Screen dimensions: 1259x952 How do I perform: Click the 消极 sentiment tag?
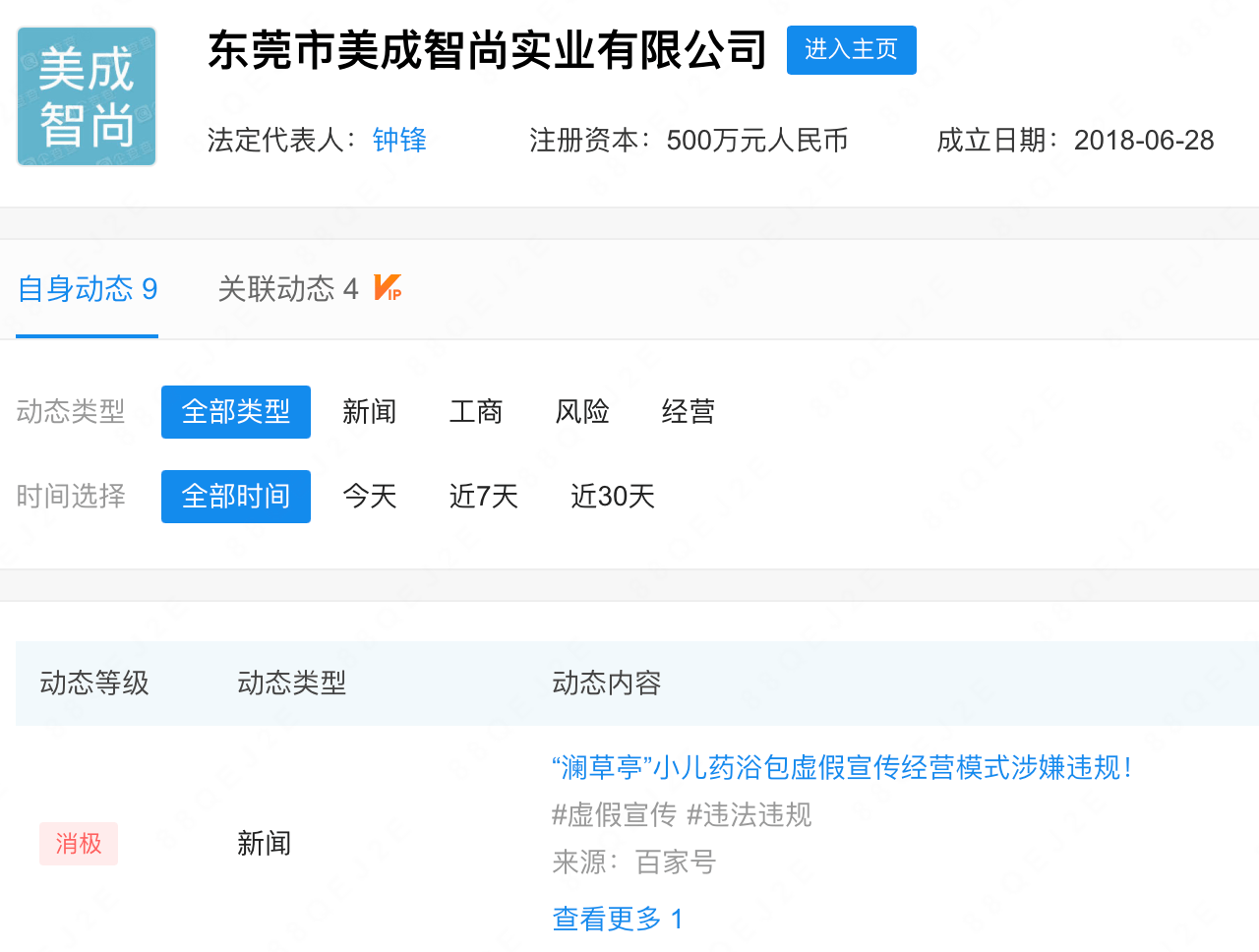tap(79, 844)
